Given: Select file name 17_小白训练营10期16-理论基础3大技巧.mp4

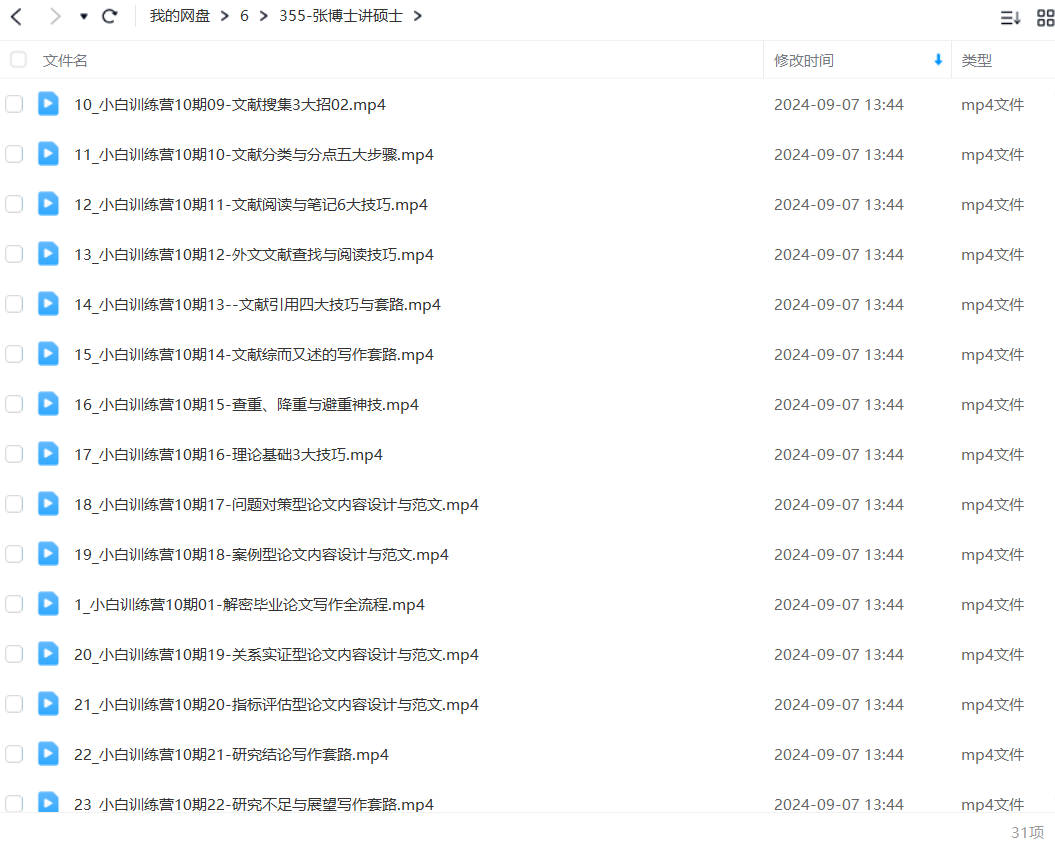Looking at the screenshot, I should click(x=228, y=455).
